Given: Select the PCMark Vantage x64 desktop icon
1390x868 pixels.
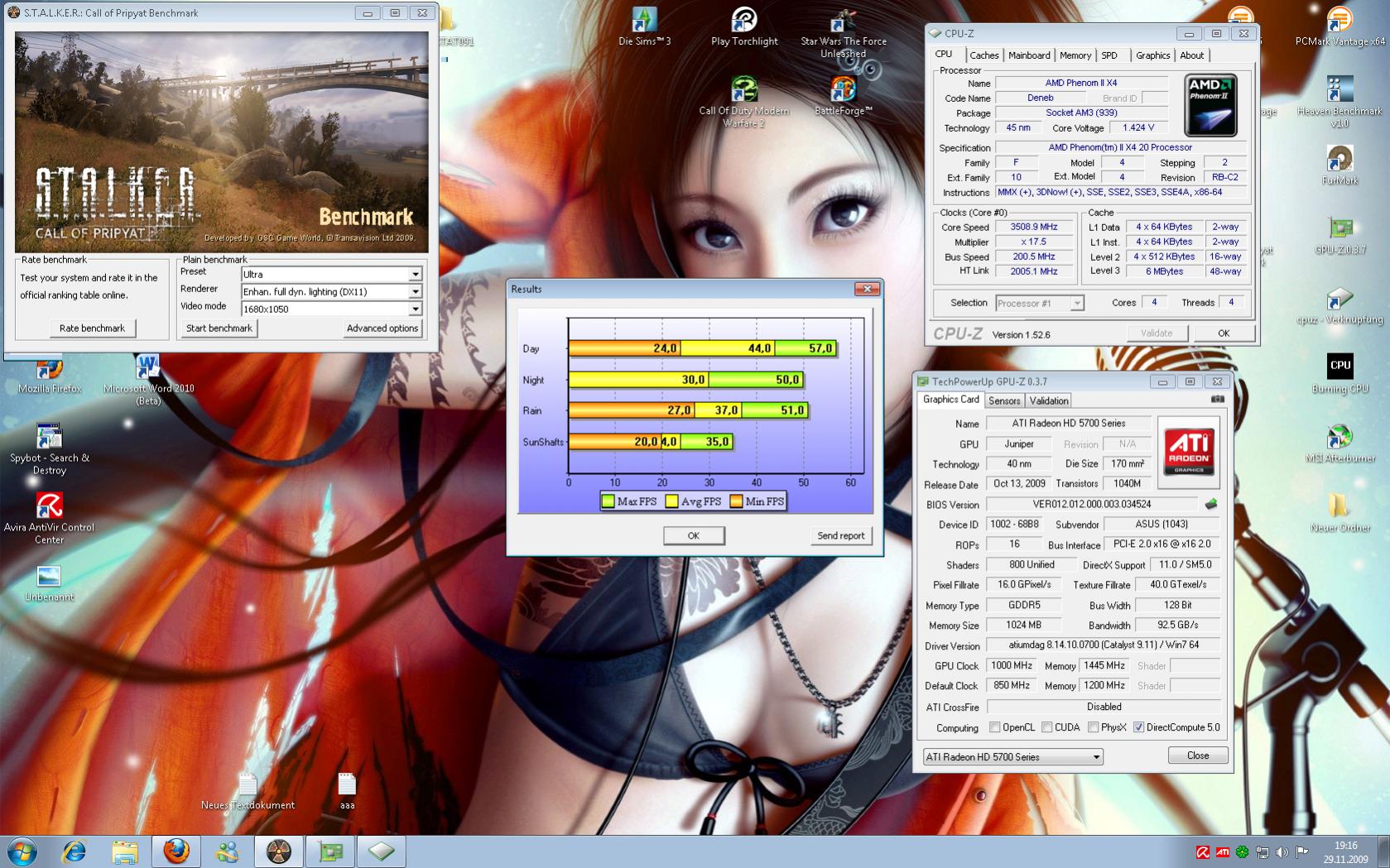Looking at the screenshot, I should point(1339,26).
